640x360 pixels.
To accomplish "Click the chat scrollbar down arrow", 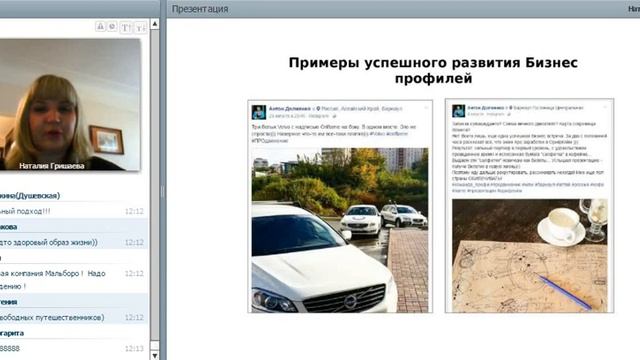I will 155,356.
